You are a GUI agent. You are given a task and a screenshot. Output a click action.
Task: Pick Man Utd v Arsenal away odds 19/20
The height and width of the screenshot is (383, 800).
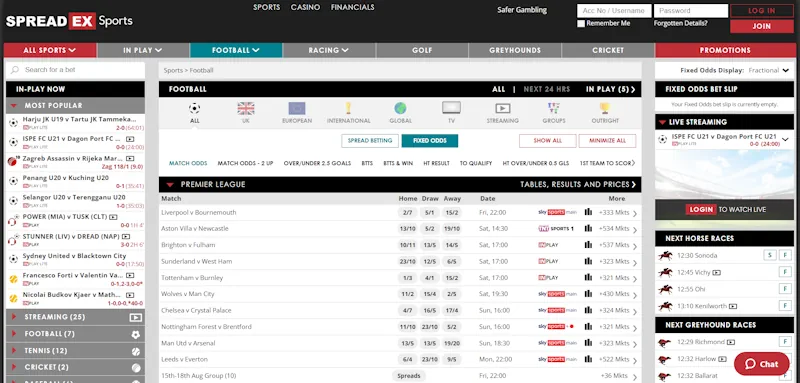tap(452, 343)
